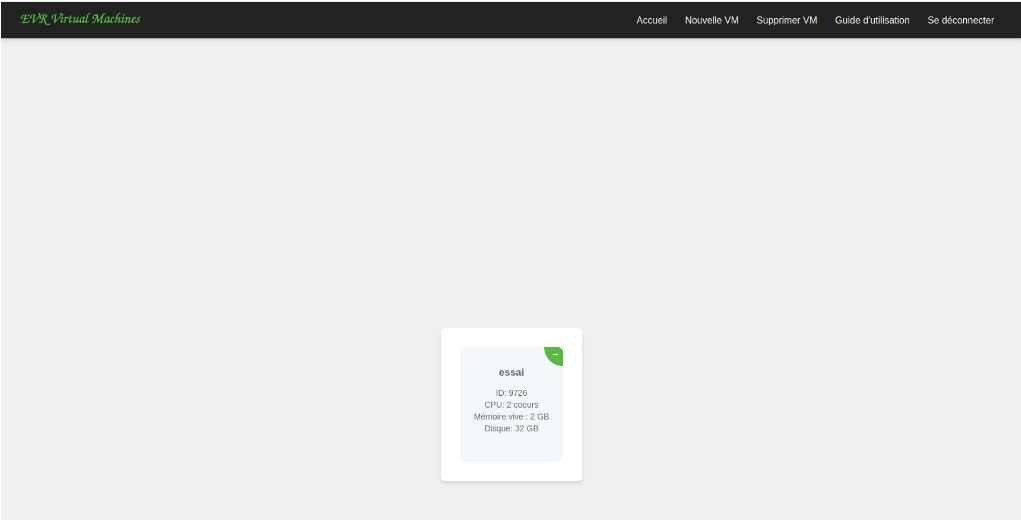Go to the Accueil page
The width and height of the screenshot is (1021, 520).
tap(651, 20)
